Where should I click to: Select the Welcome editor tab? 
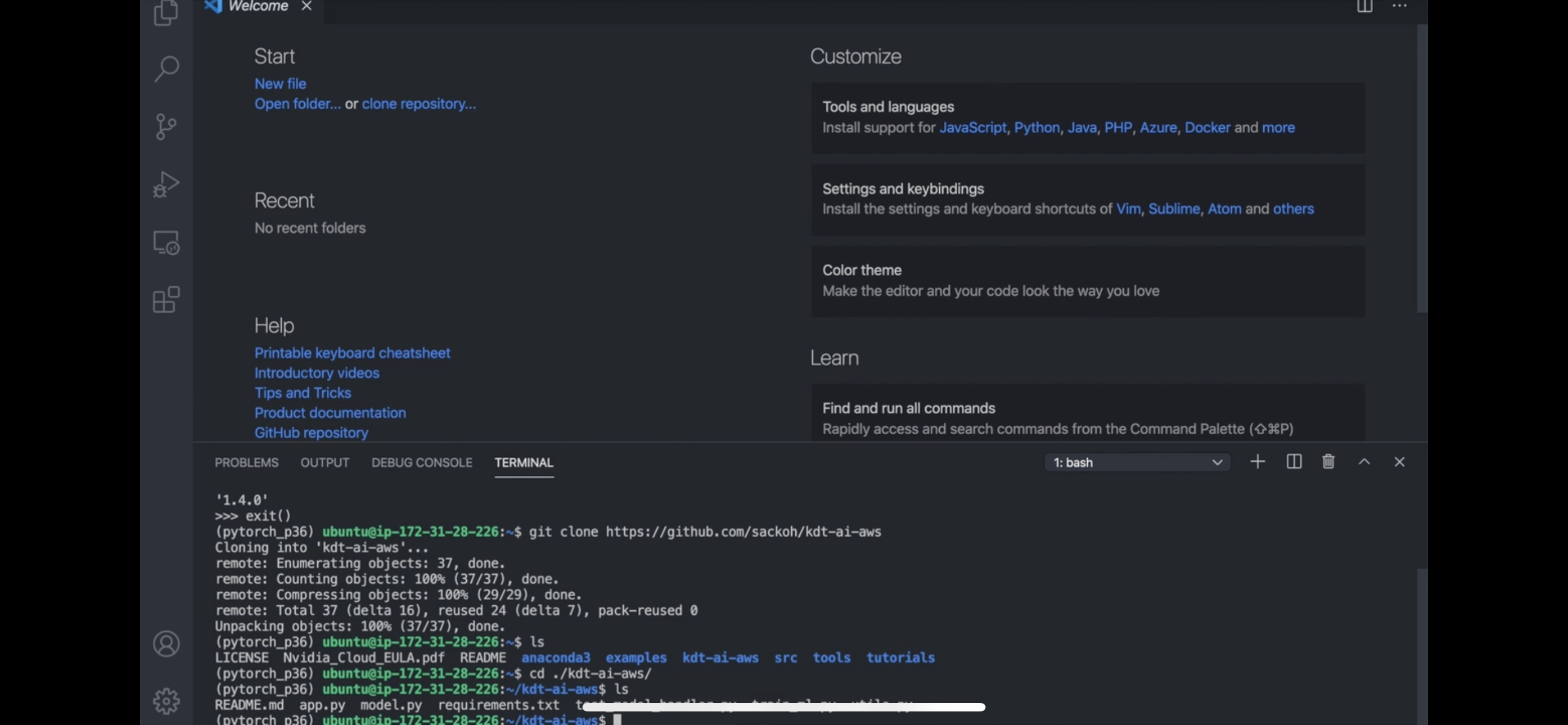pyautogui.click(x=258, y=6)
